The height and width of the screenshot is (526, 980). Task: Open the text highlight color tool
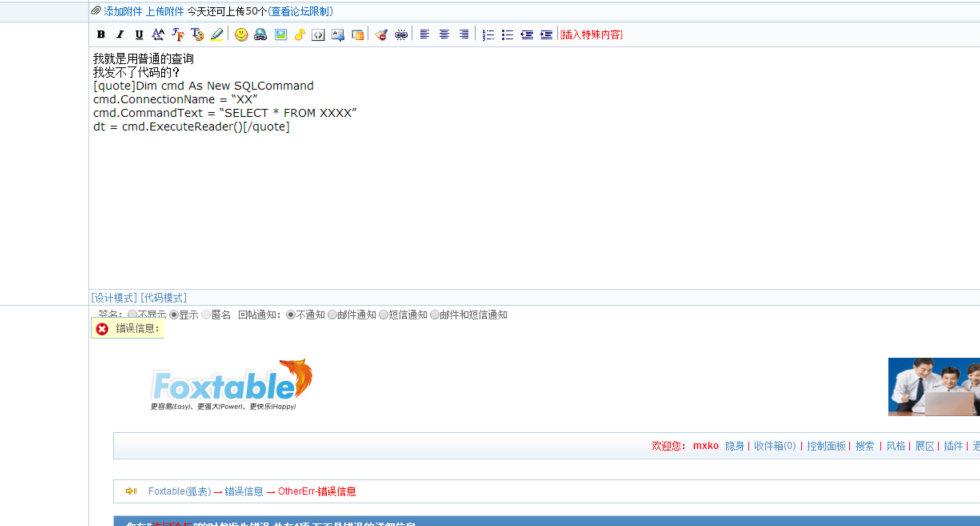216,34
